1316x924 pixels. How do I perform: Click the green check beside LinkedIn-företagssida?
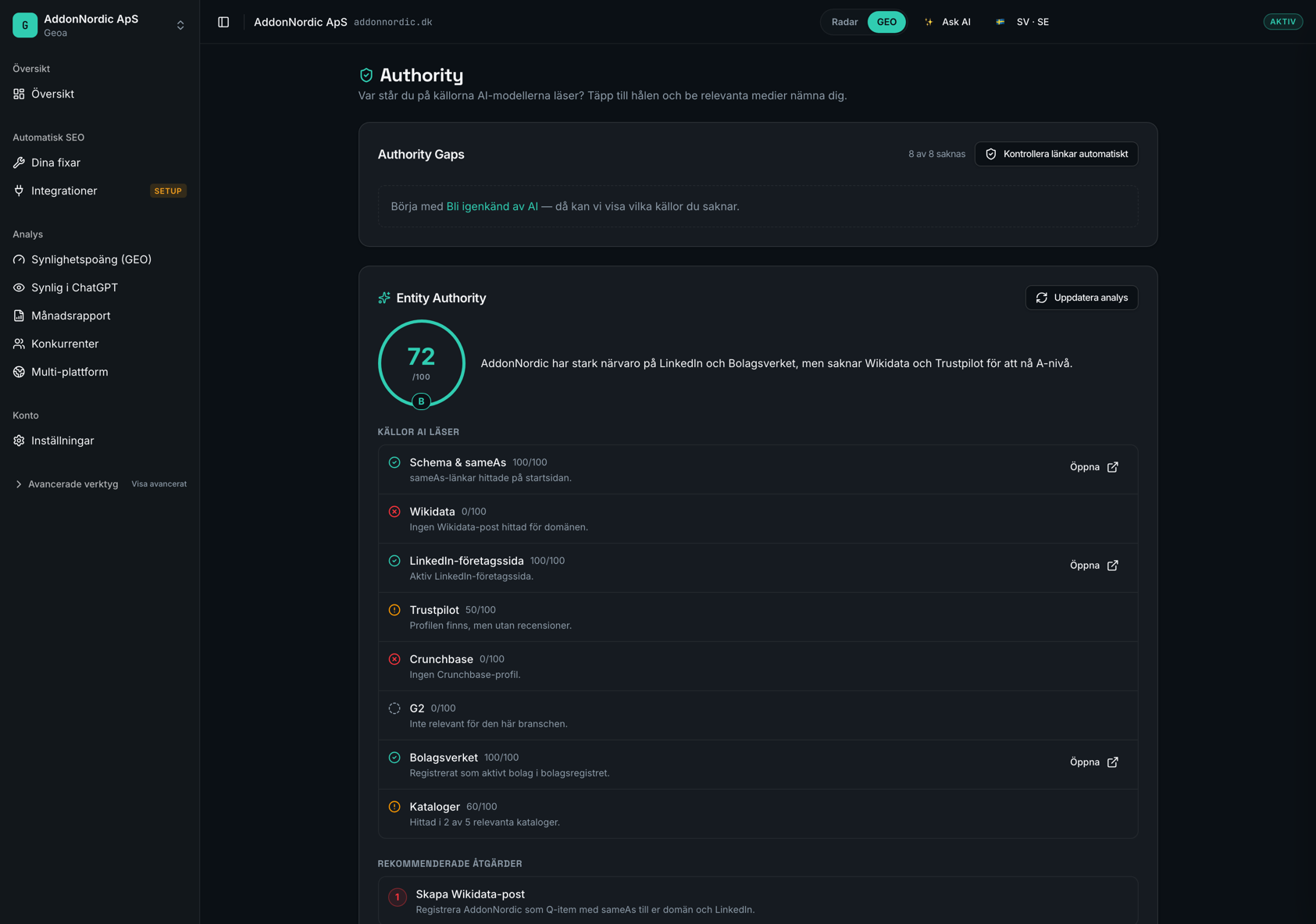pos(394,561)
